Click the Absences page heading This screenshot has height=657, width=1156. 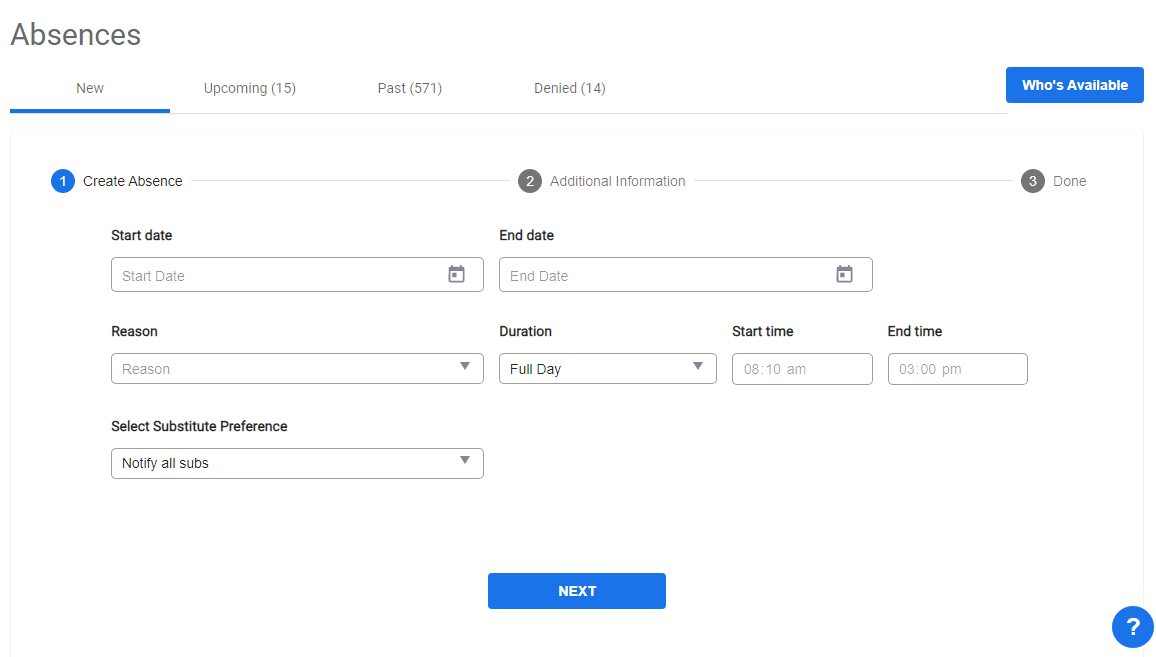click(x=76, y=35)
